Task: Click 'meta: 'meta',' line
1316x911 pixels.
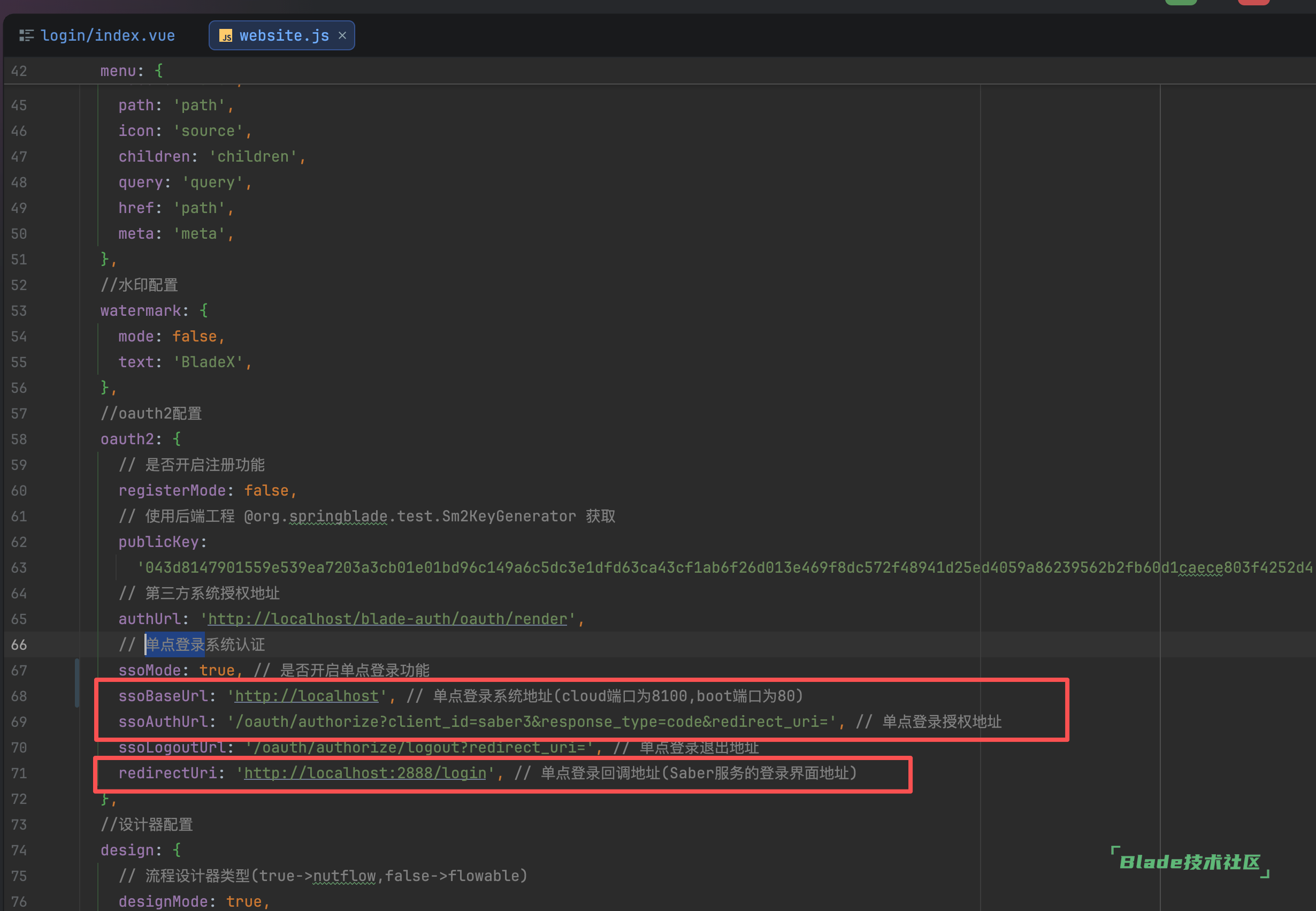Action: (x=175, y=233)
